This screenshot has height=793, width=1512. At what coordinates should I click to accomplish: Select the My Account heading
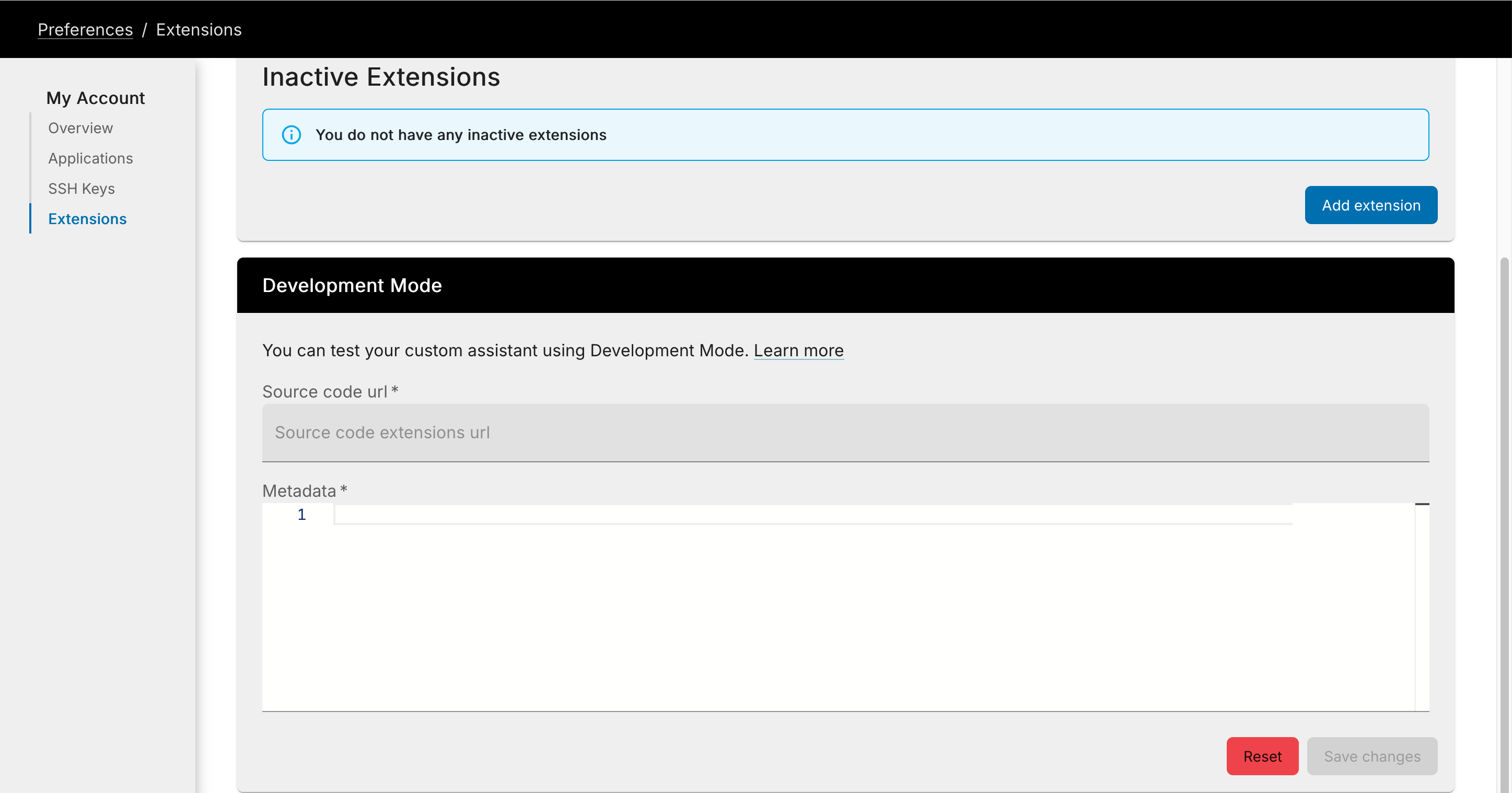pyautogui.click(x=96, y=98)
